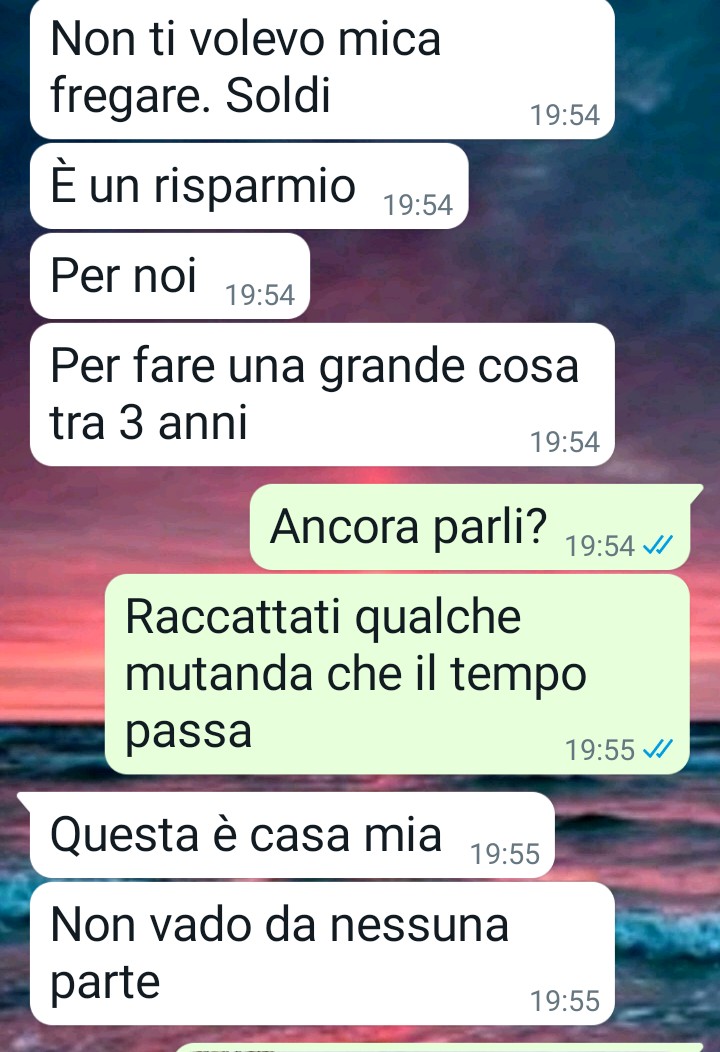Tap 19:55 timestamp on 'Questa è casa mia'
720x1052 pixels.
click(x=505, y=854)
